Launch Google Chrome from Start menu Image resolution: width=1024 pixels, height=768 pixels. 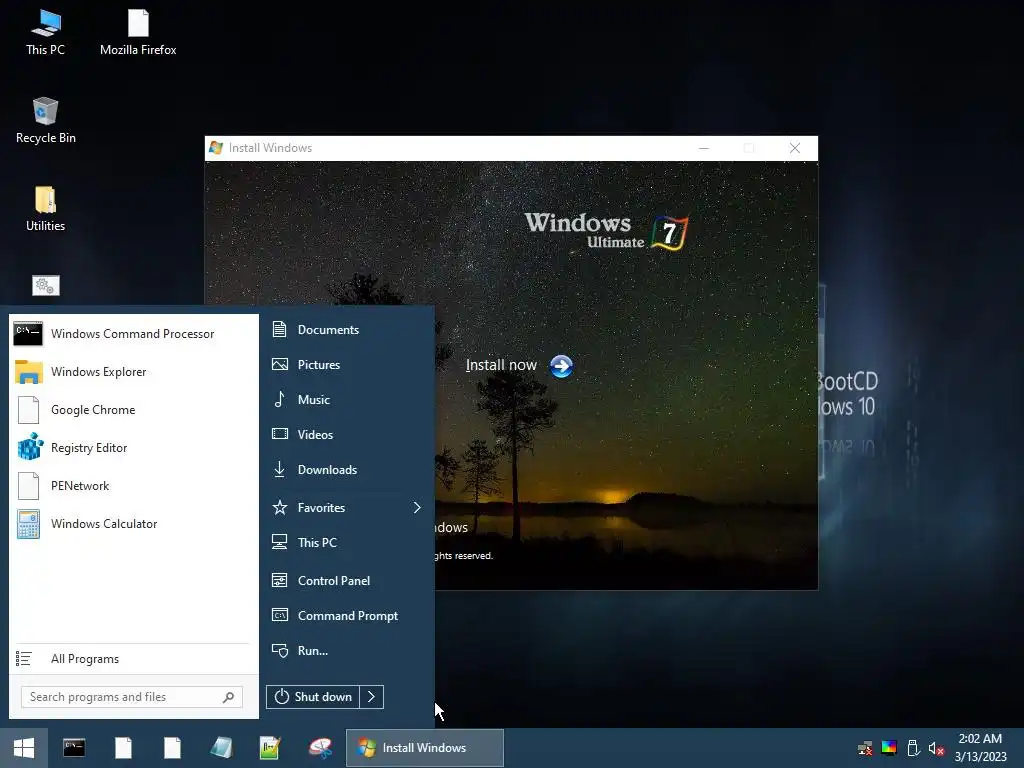(133, 409)
